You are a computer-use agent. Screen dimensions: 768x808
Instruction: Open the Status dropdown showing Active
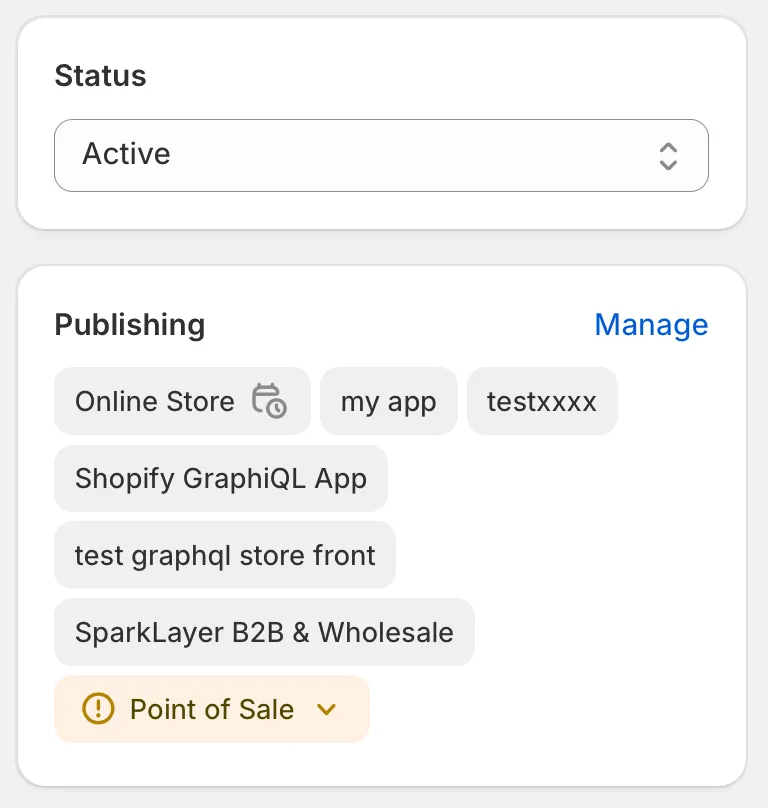click(x=381, y=156)
